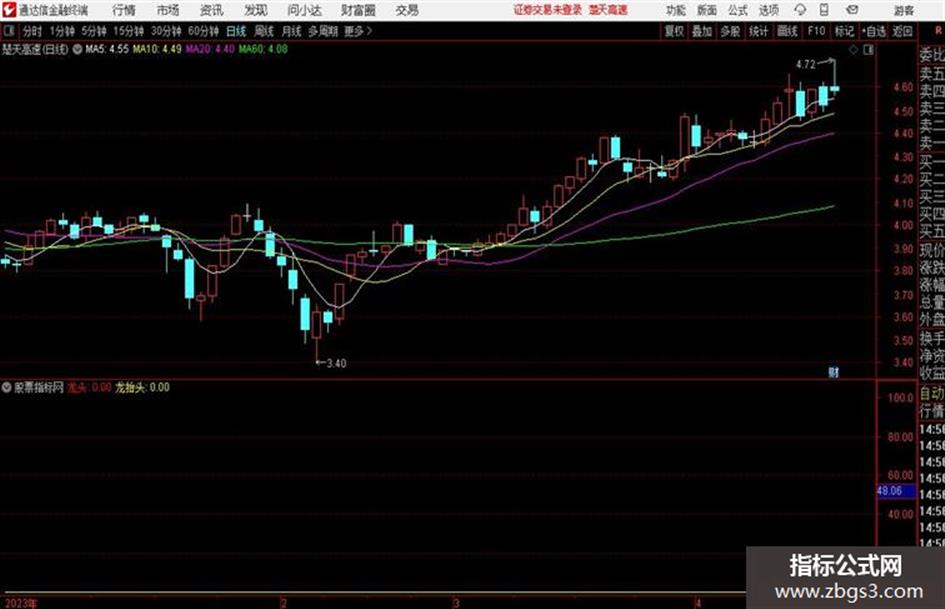This screenshot has height=609, width=945.
Task: Open the F10 company info button
Action: pyautogui.click(x=816, y=31)
